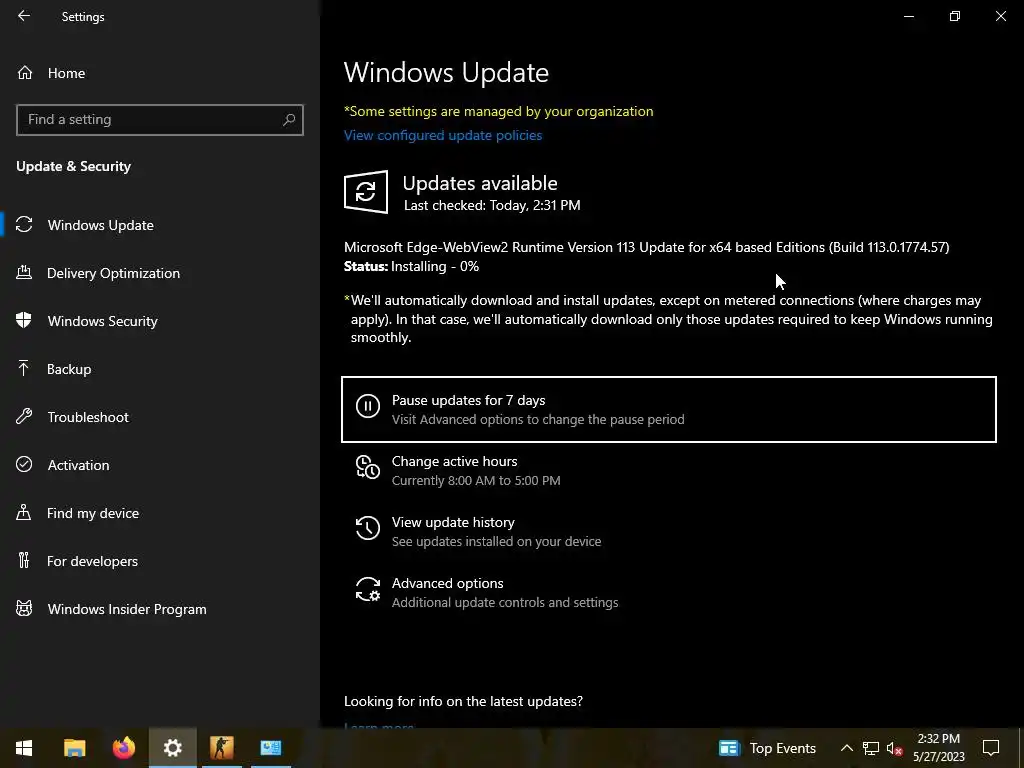Click the Windows Security shield icon
The width and height of the screenshot is (1024, 768).
click(24, 320)
